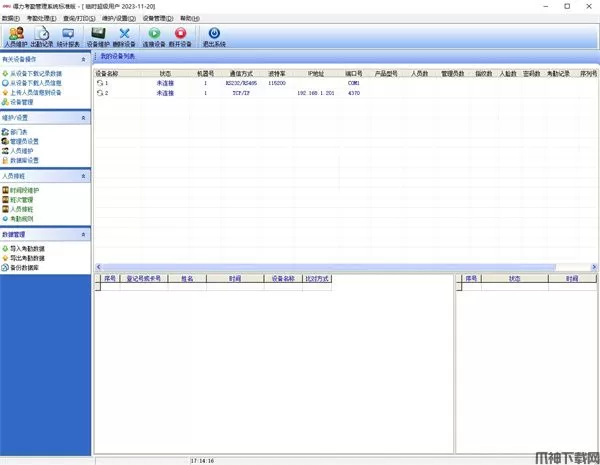Click the 通信方式 column header

pyautogui.click(x=242, y=73)
